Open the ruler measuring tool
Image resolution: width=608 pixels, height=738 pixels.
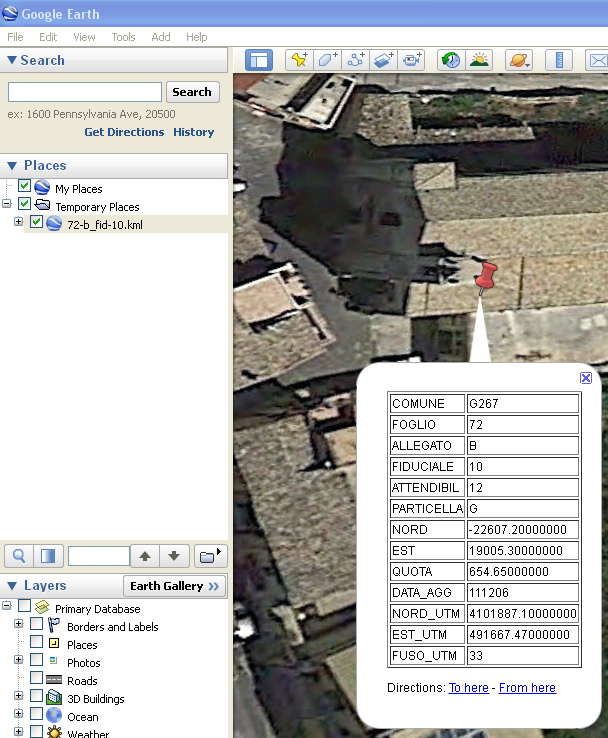coord(559,60)
